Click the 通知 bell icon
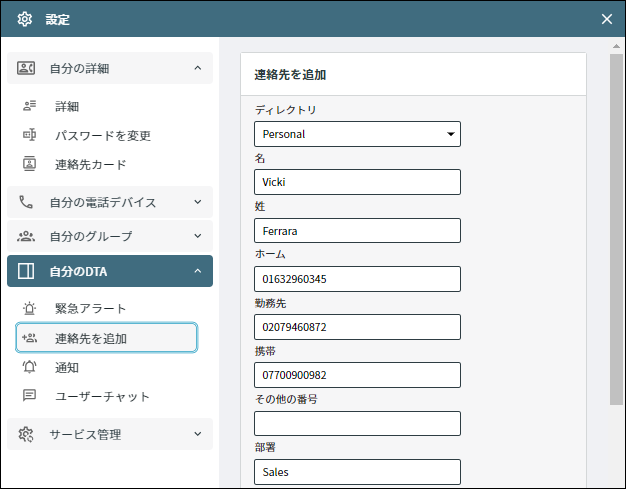 pos(29,367)
